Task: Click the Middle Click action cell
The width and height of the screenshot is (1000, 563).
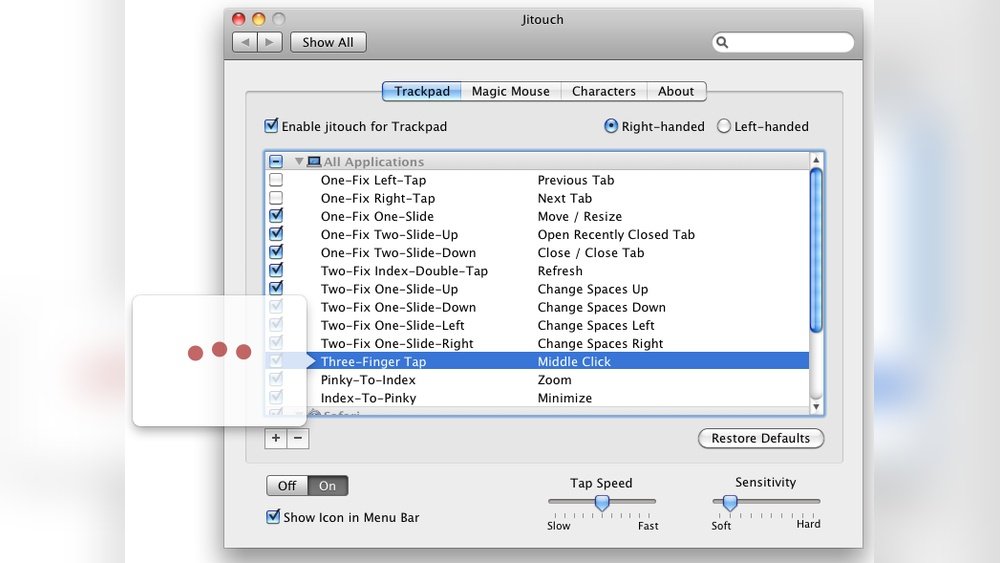Action: (574, 362)
